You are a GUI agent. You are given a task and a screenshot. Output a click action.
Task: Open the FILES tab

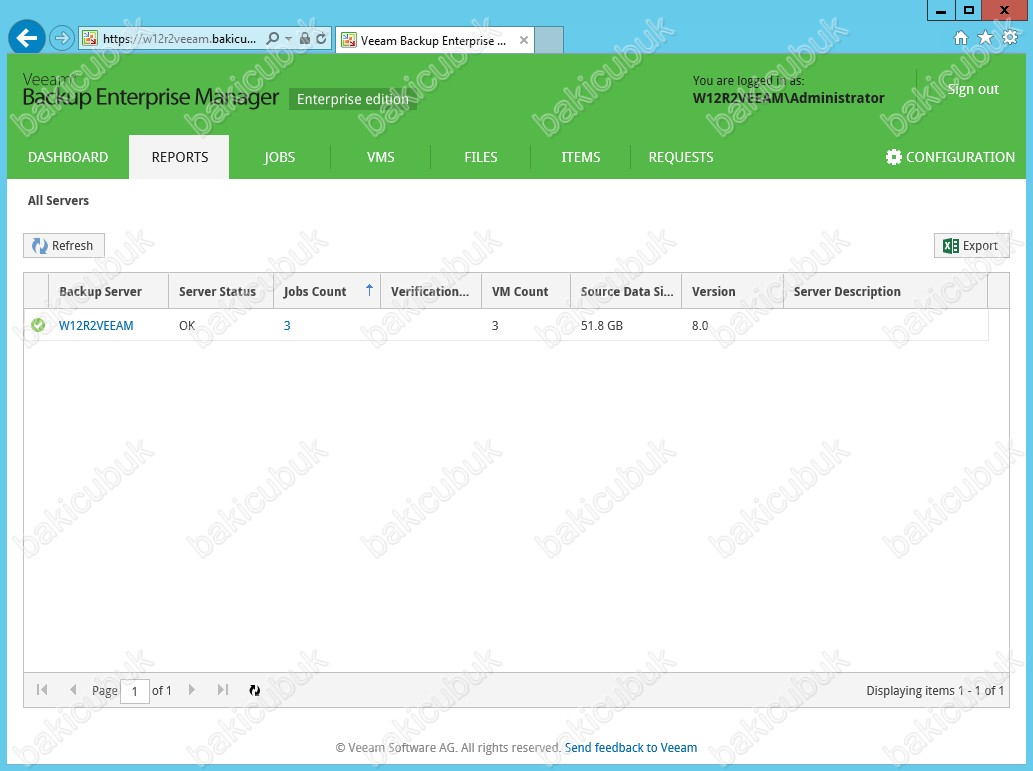(x=480, y=157)
